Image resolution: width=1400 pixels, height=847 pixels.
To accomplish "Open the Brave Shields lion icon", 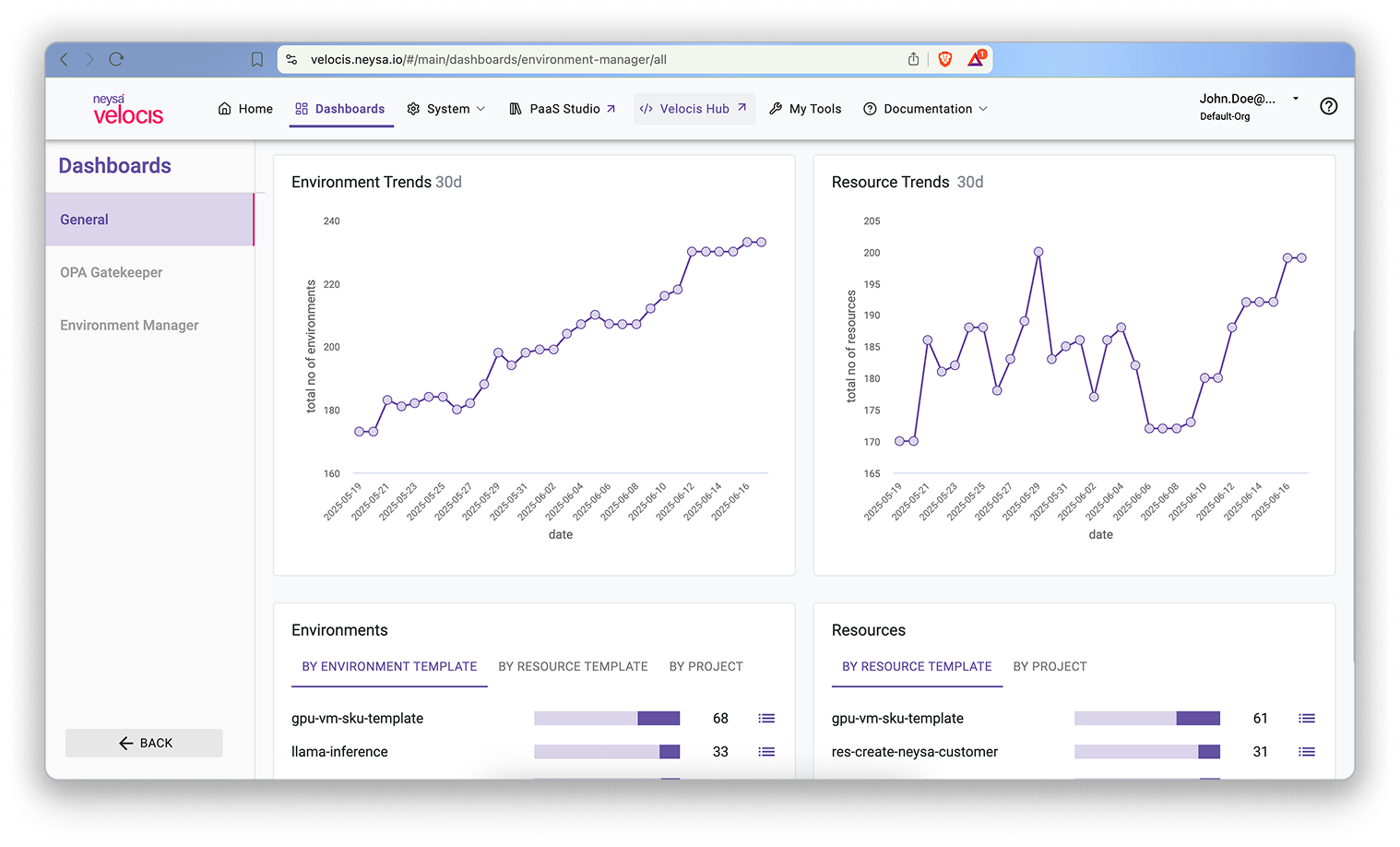I will (x=944, y=59).
